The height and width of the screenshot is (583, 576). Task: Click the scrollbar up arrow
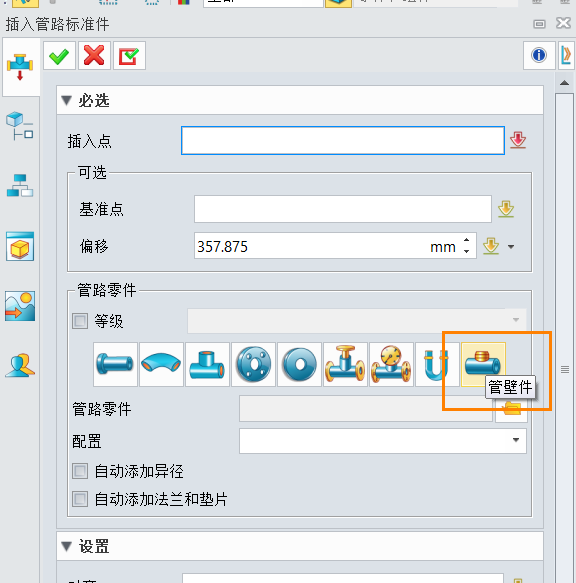point(564,83)
